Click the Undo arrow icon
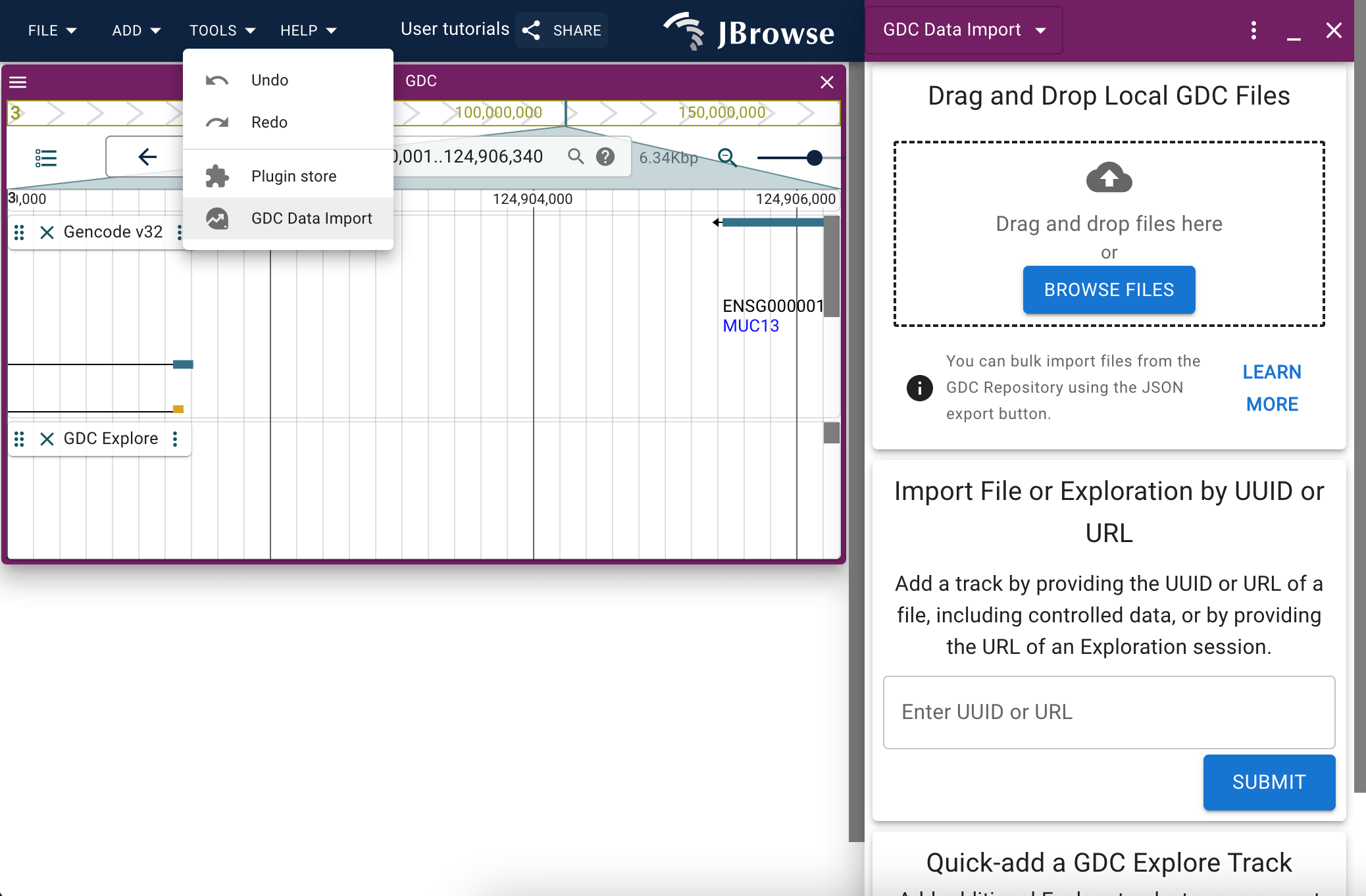 217,80
